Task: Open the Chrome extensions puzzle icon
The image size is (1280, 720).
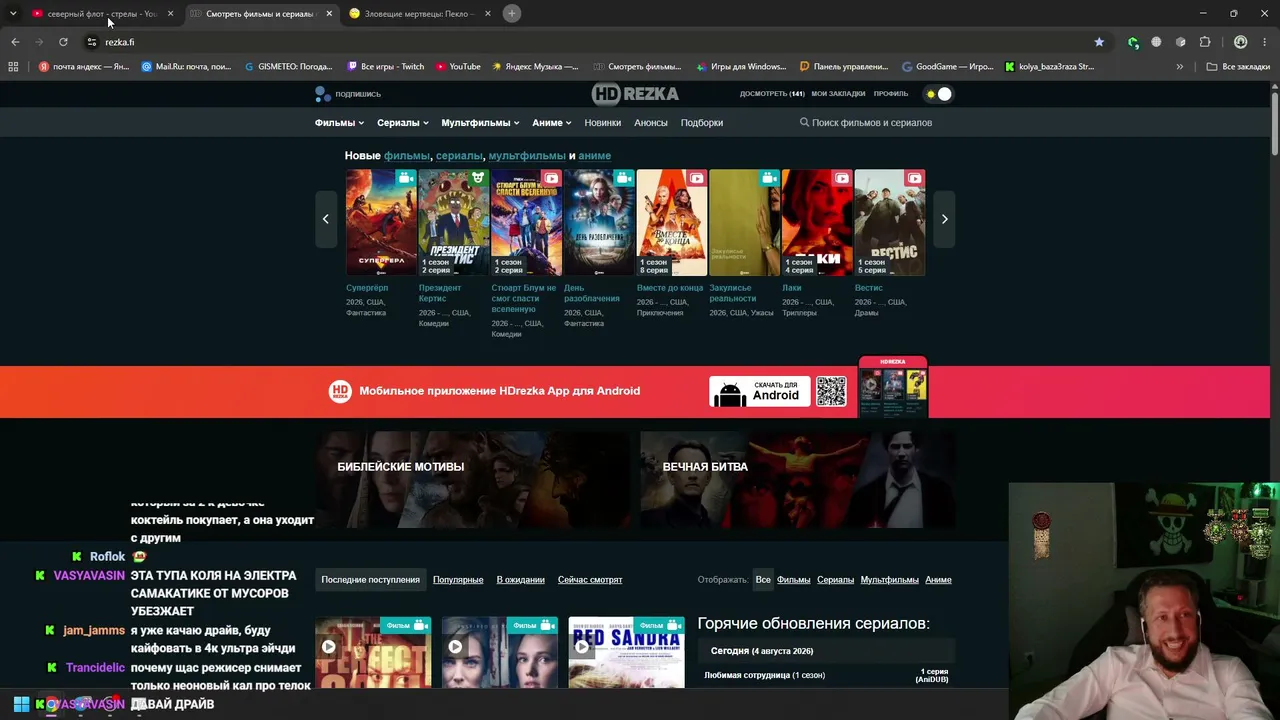Action: coord(1204,42)
